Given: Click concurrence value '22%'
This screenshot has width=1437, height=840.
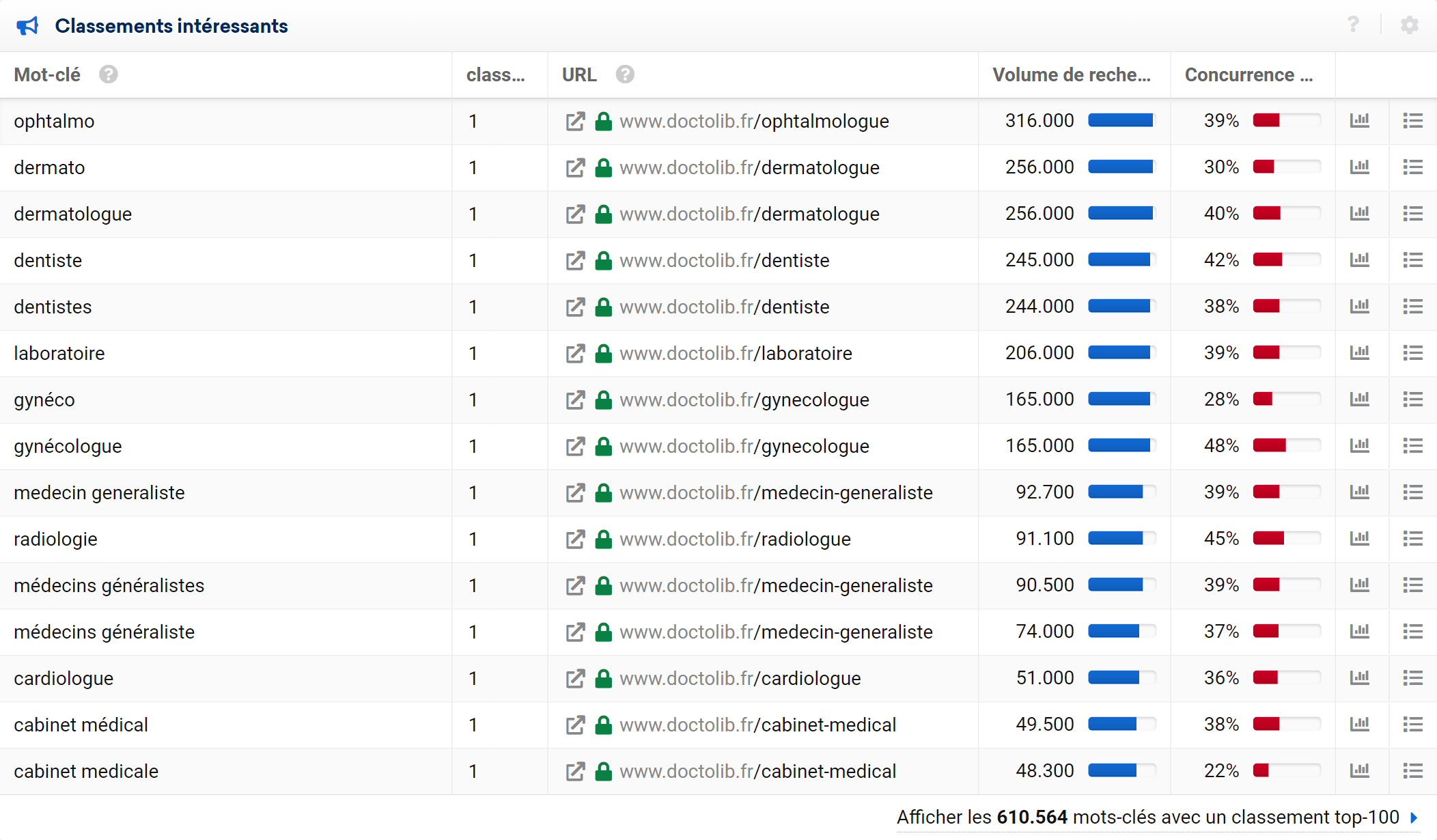Looking at the screenshot, I should (1221, 771).
